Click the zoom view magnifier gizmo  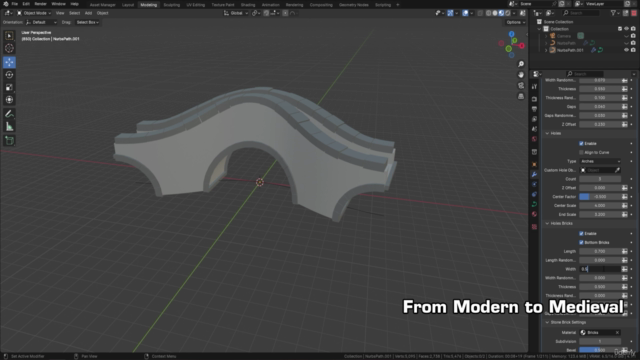[521, 64]
